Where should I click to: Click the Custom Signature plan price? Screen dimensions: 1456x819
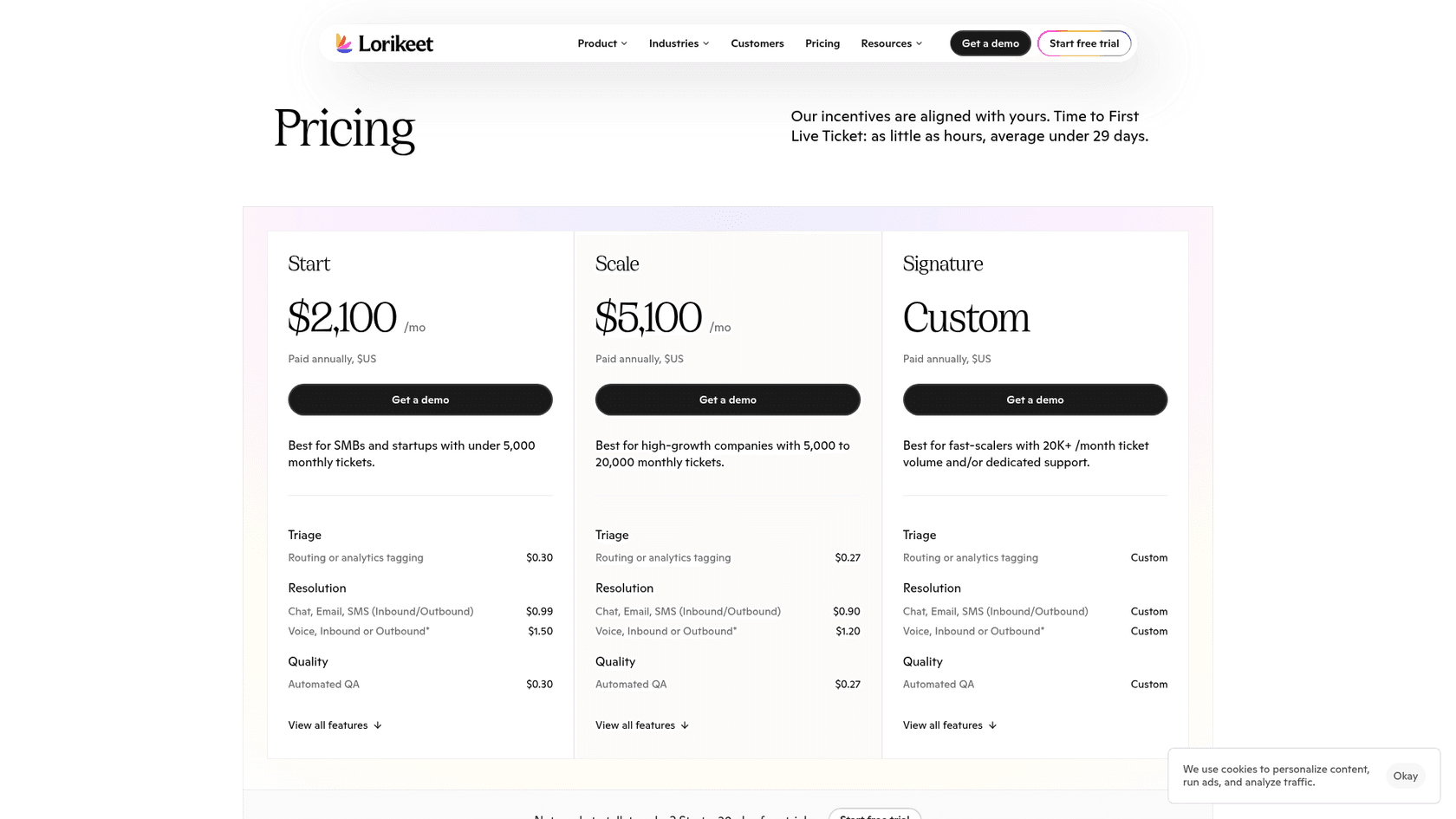[966, 317]
